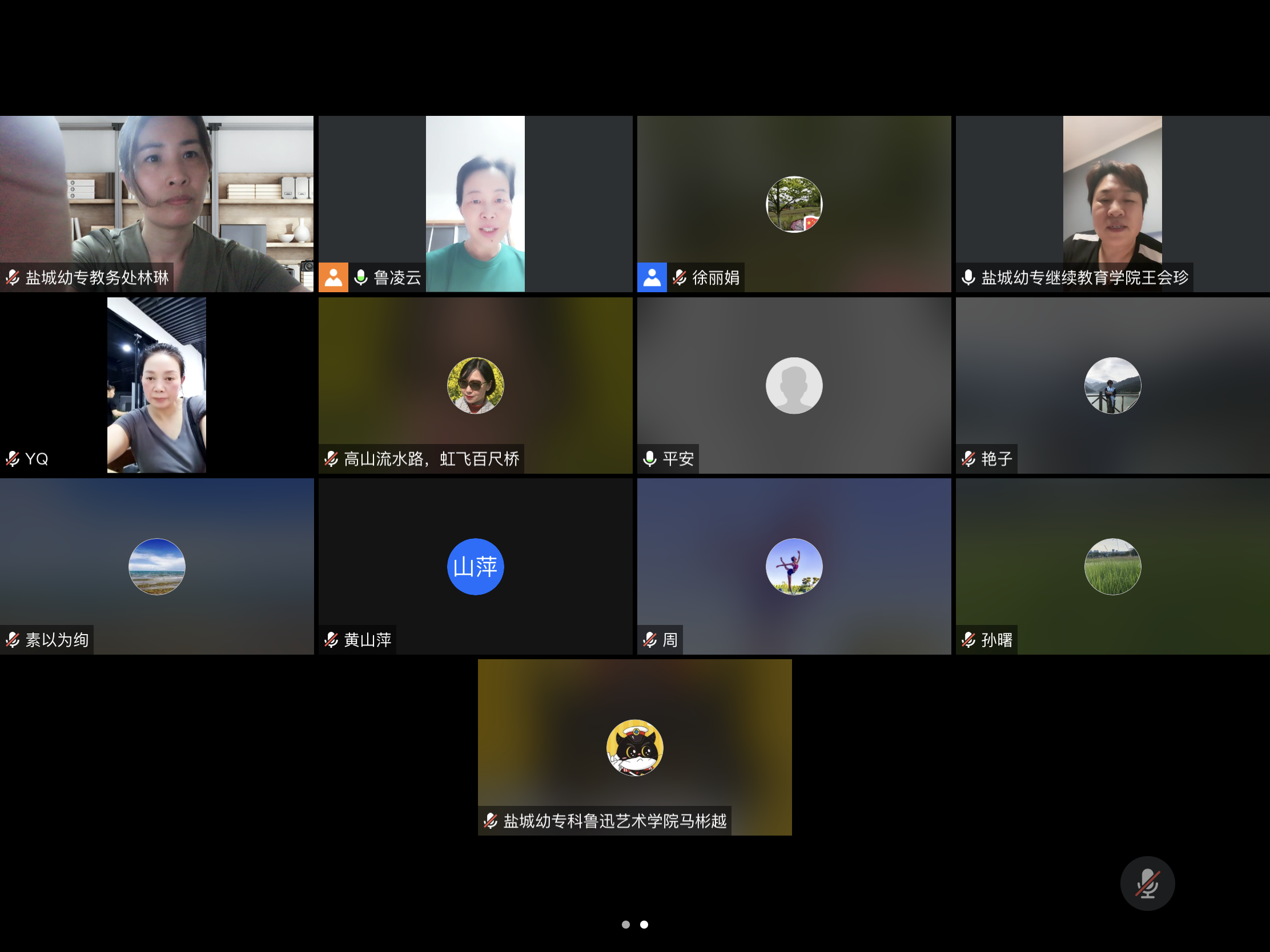Viewport: 1270px width, 952px height.
Task: Click the muted mic icon beside 孙曙
Action: (x=968, y=640)
